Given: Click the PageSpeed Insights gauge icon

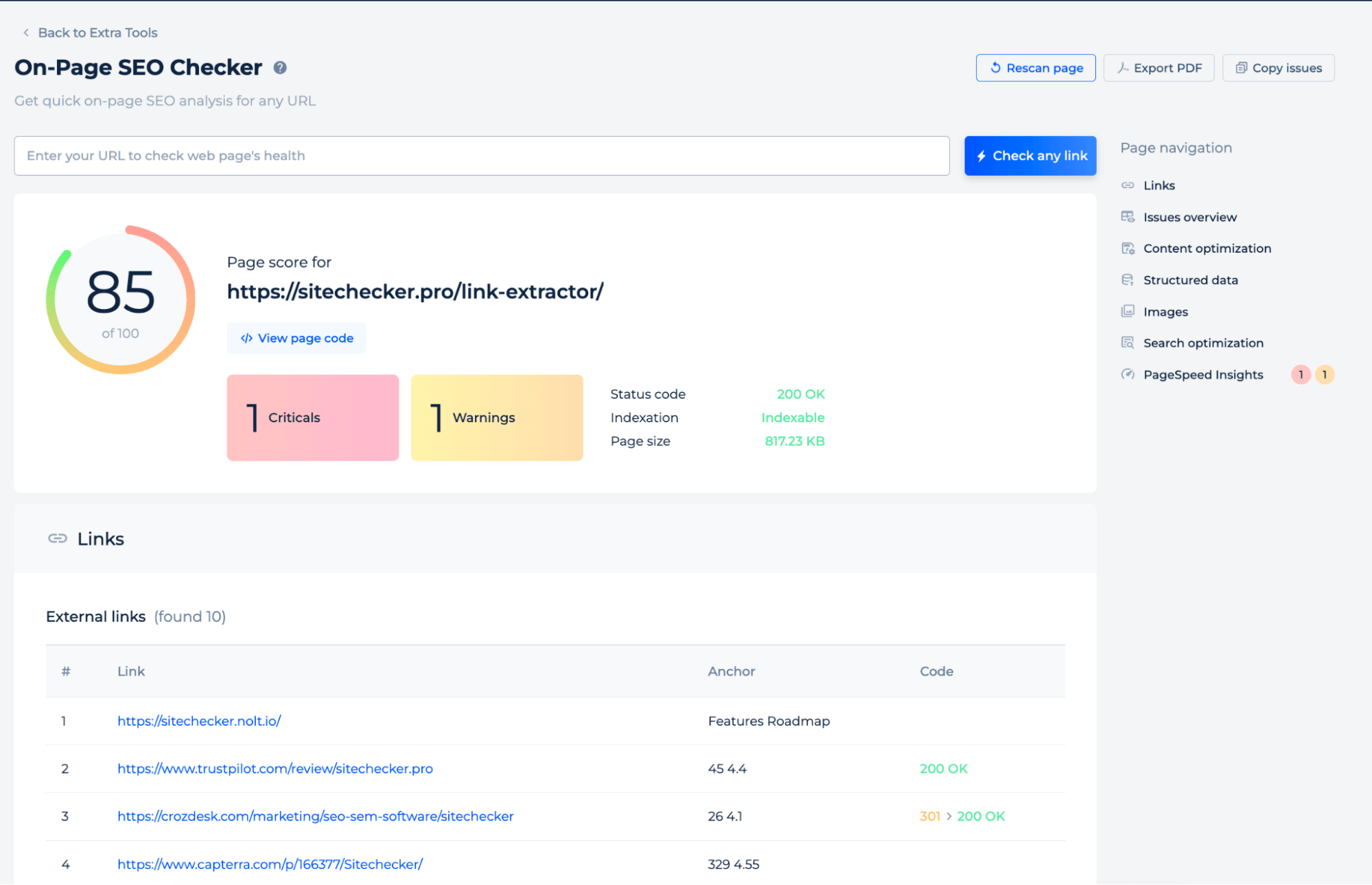Looking at the screenshot, I should click(1128, 375).
